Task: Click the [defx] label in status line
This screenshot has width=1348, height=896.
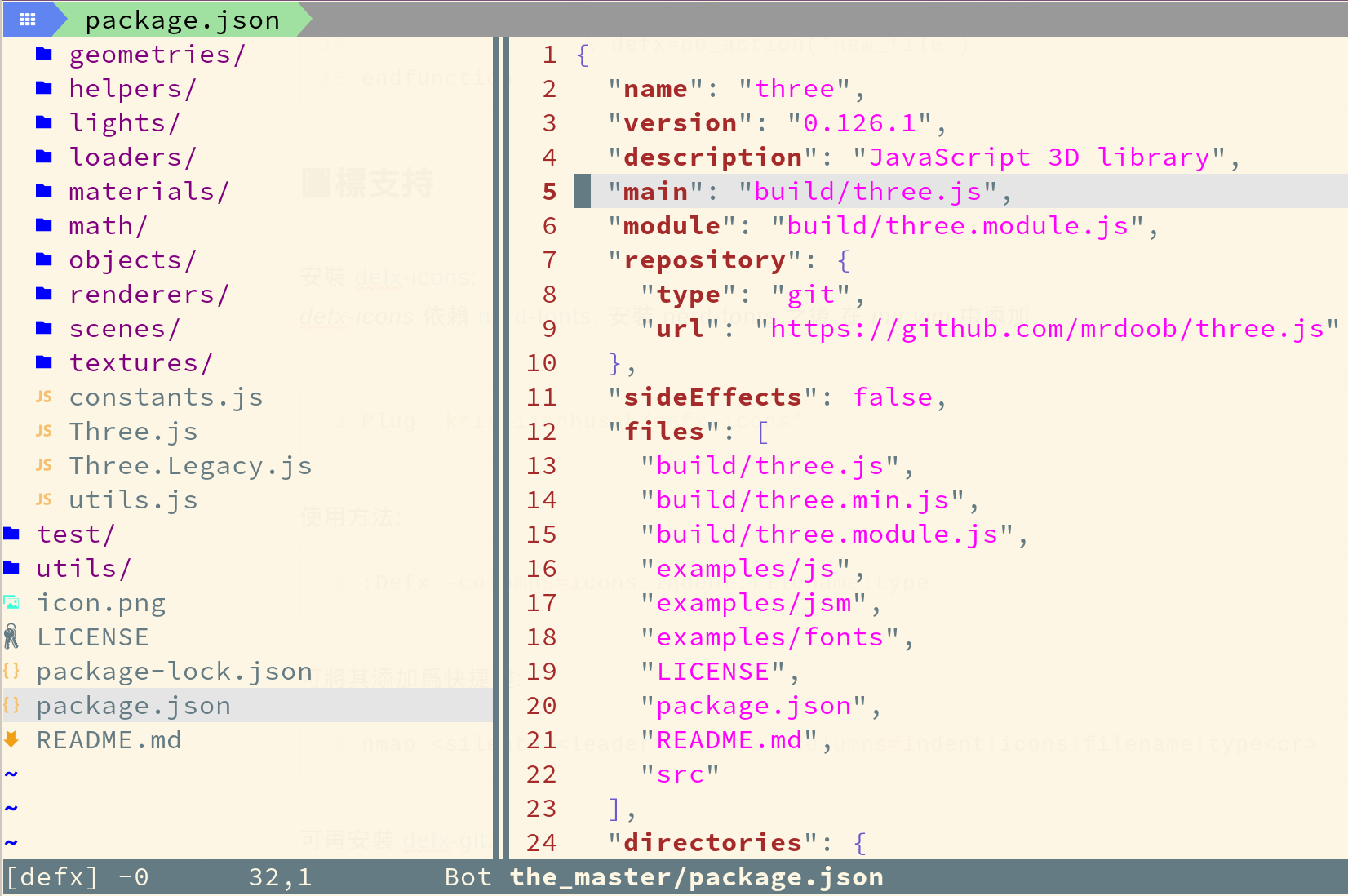Action: coord(51,877)
